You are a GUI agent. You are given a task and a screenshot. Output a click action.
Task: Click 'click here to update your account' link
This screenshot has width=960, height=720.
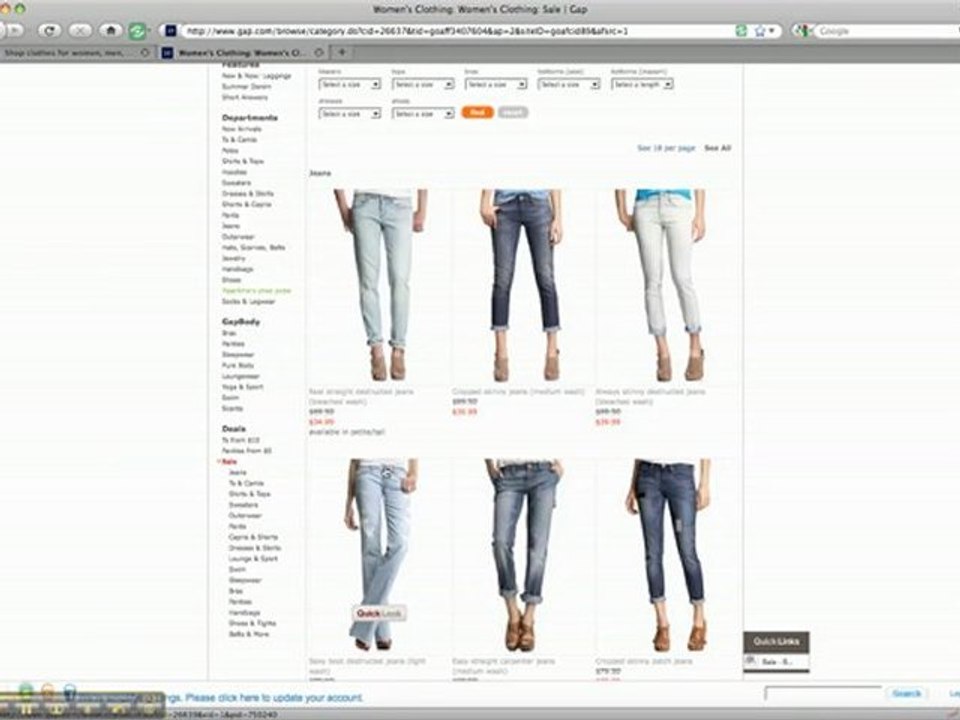pyautogui.click(x=274, y=697)
